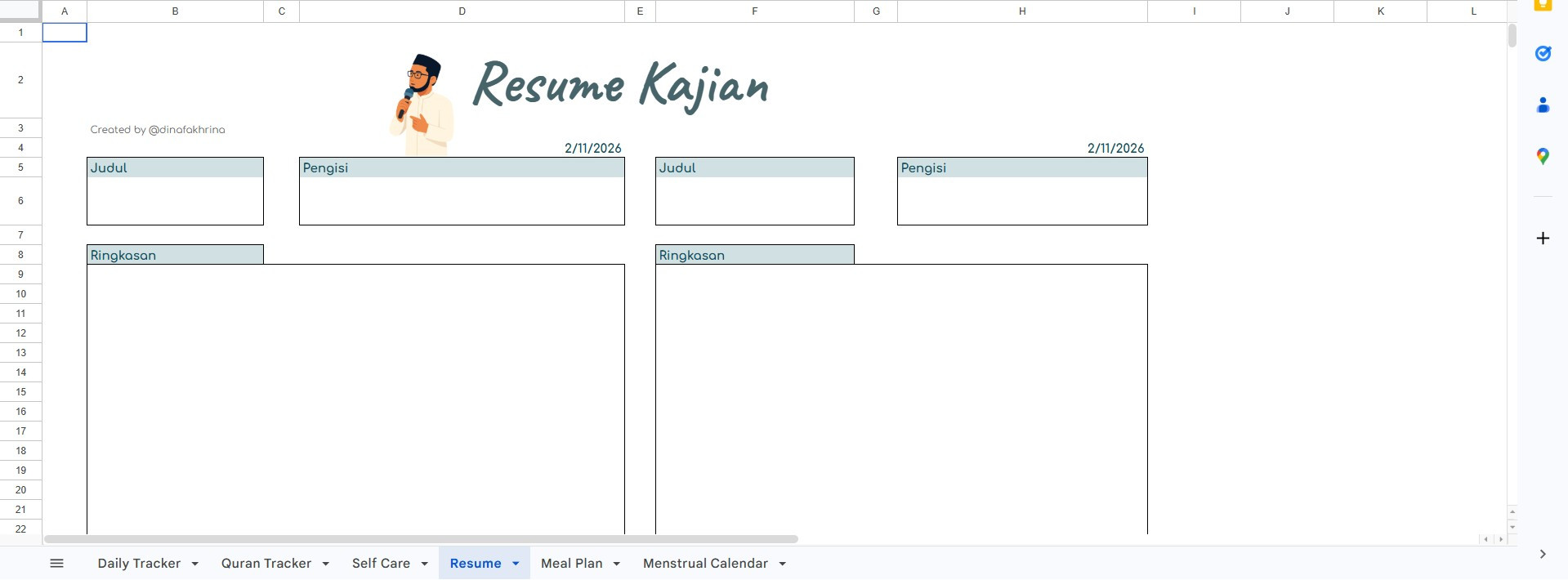Open the Google Contacts side panel icon

coord(1543,105)
